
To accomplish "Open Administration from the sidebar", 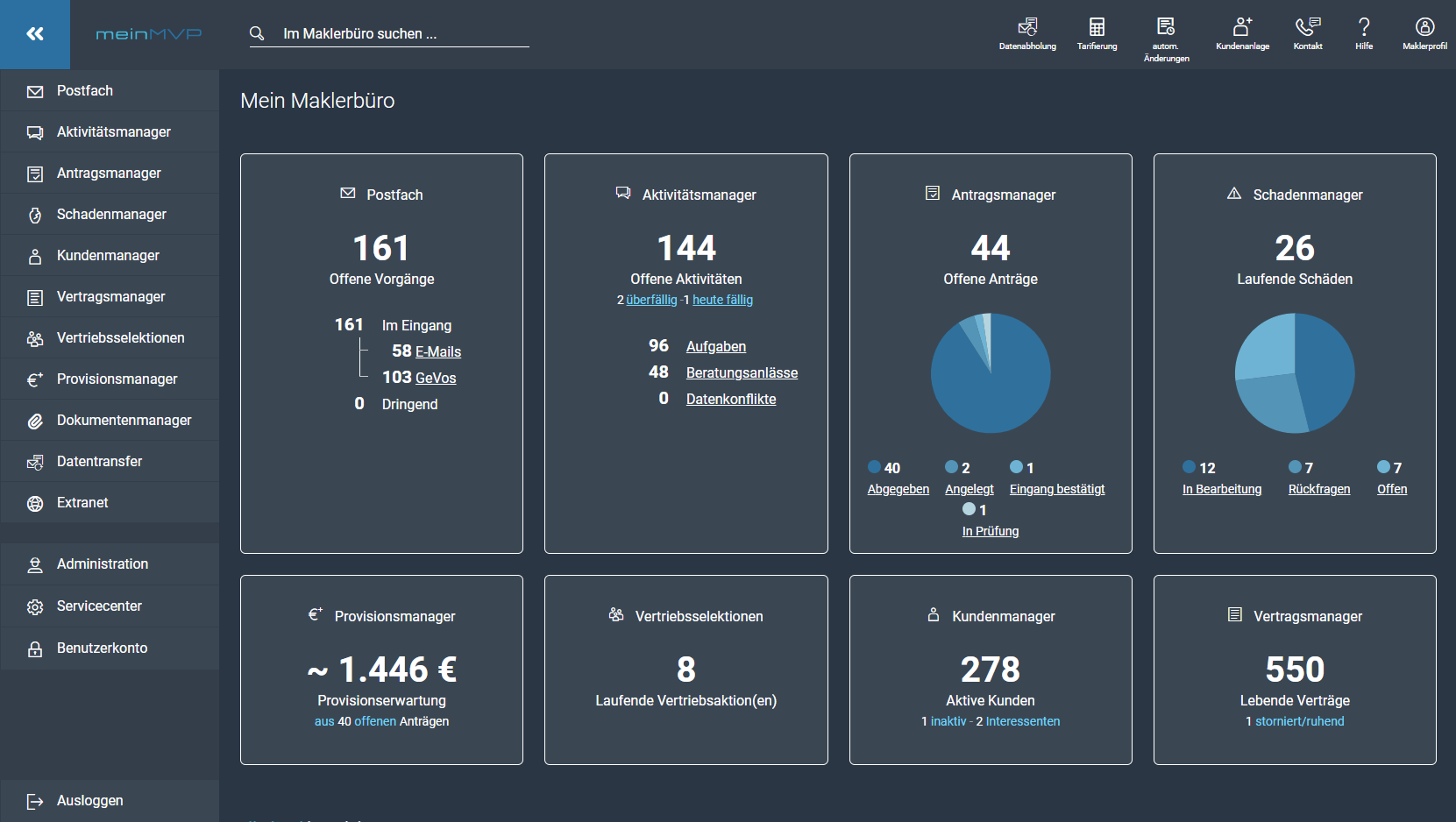I will 103,564.
